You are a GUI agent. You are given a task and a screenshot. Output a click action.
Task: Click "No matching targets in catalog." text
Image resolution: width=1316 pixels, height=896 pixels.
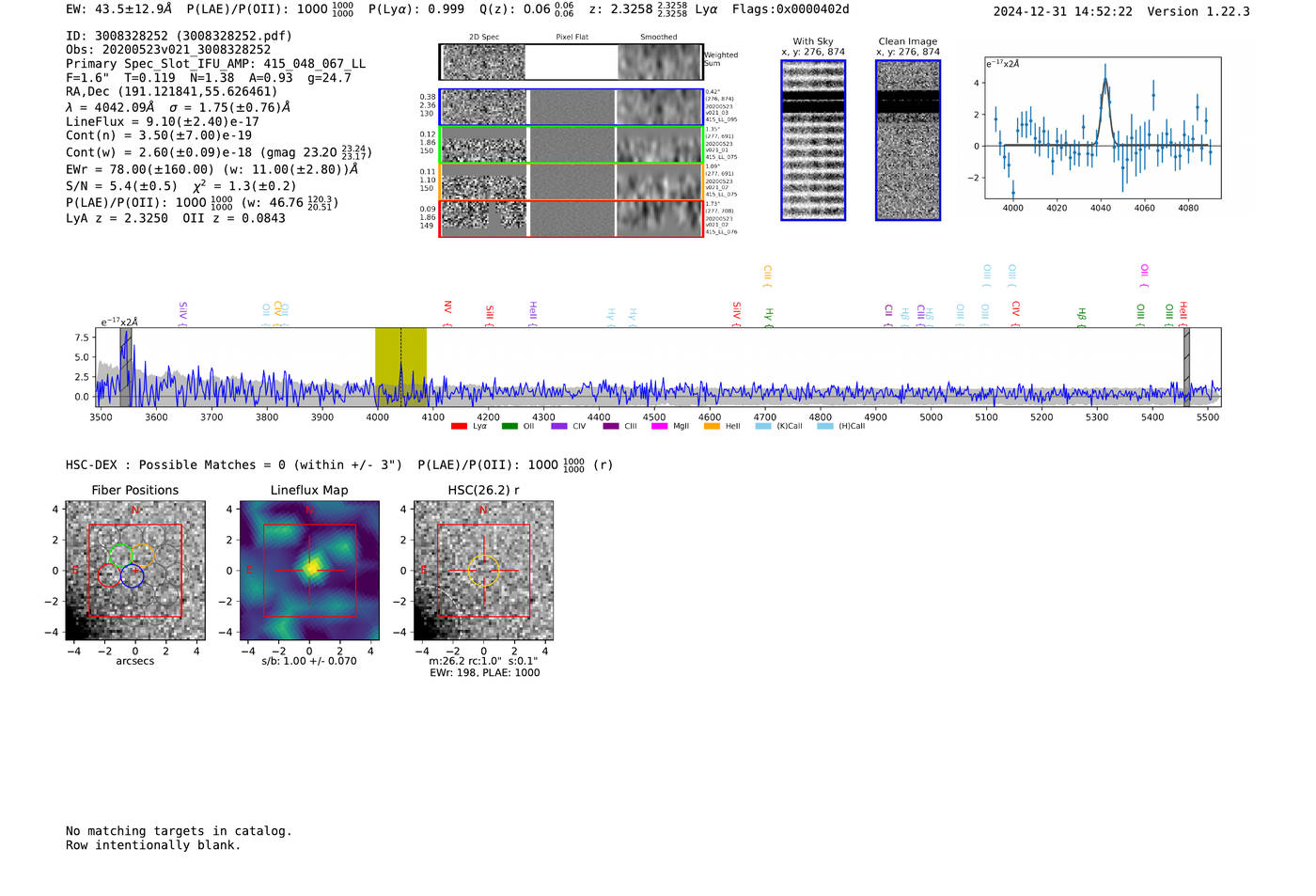[179, 831]
